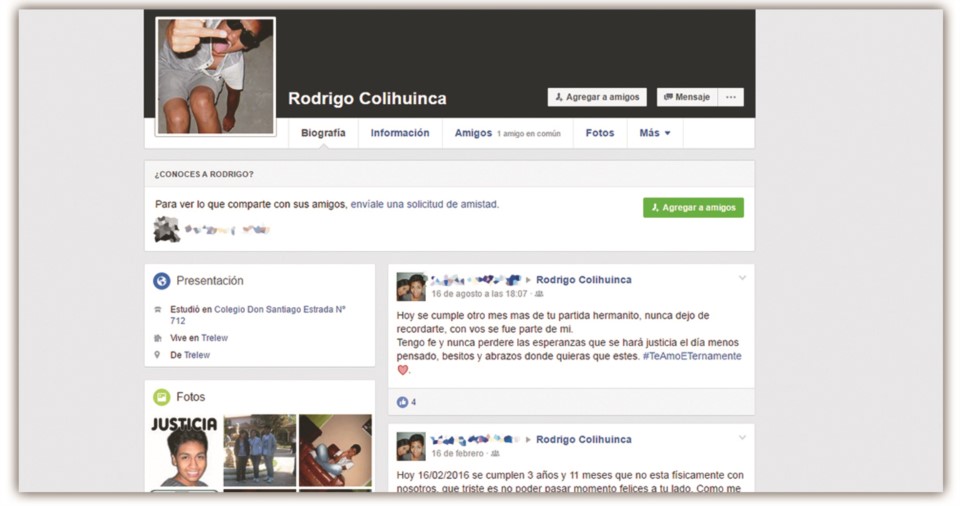The height and width of the screenshot is (506, 960).
Task: Click Rodrigo Colihuinca name in 16 de febrero post
Action: tap(583, 440)
